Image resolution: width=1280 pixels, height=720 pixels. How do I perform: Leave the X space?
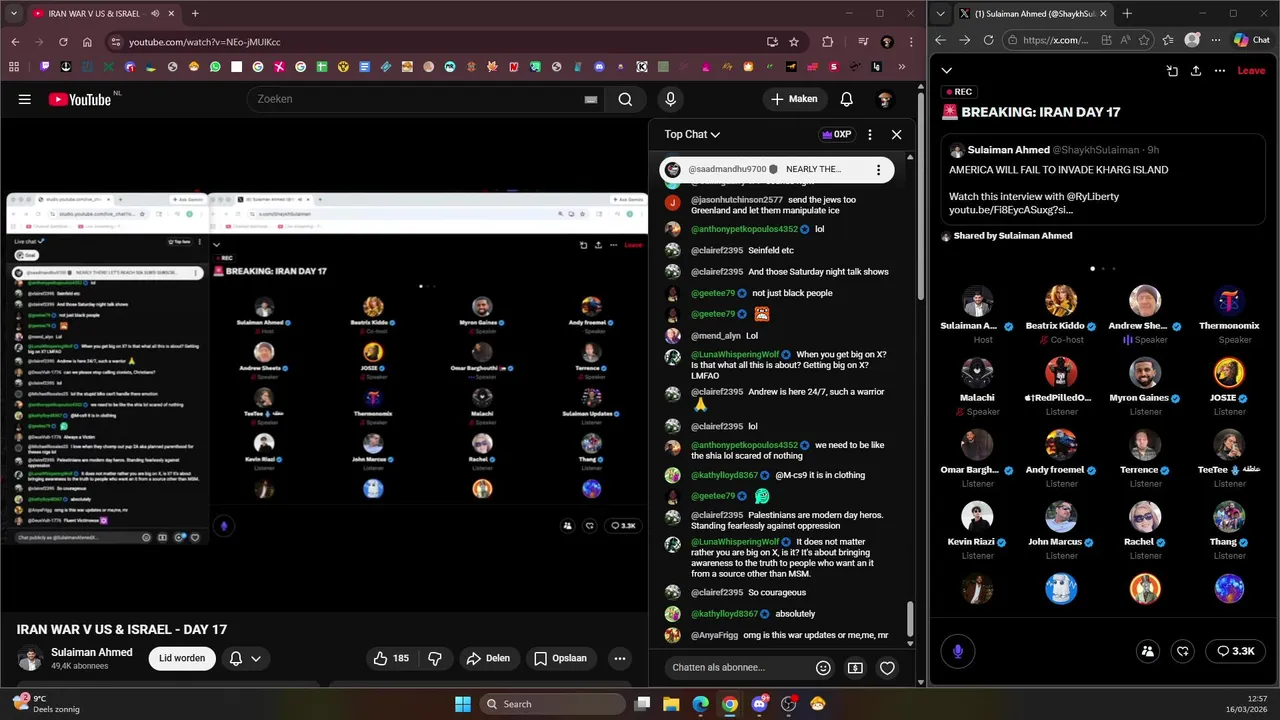(1251, 71)
